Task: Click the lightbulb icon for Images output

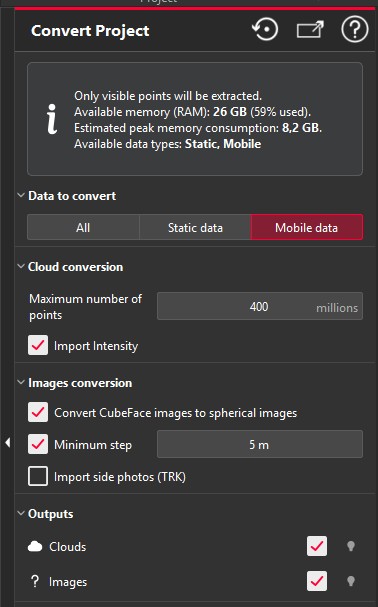Action: pyautogui.click(x=351, y=581)
